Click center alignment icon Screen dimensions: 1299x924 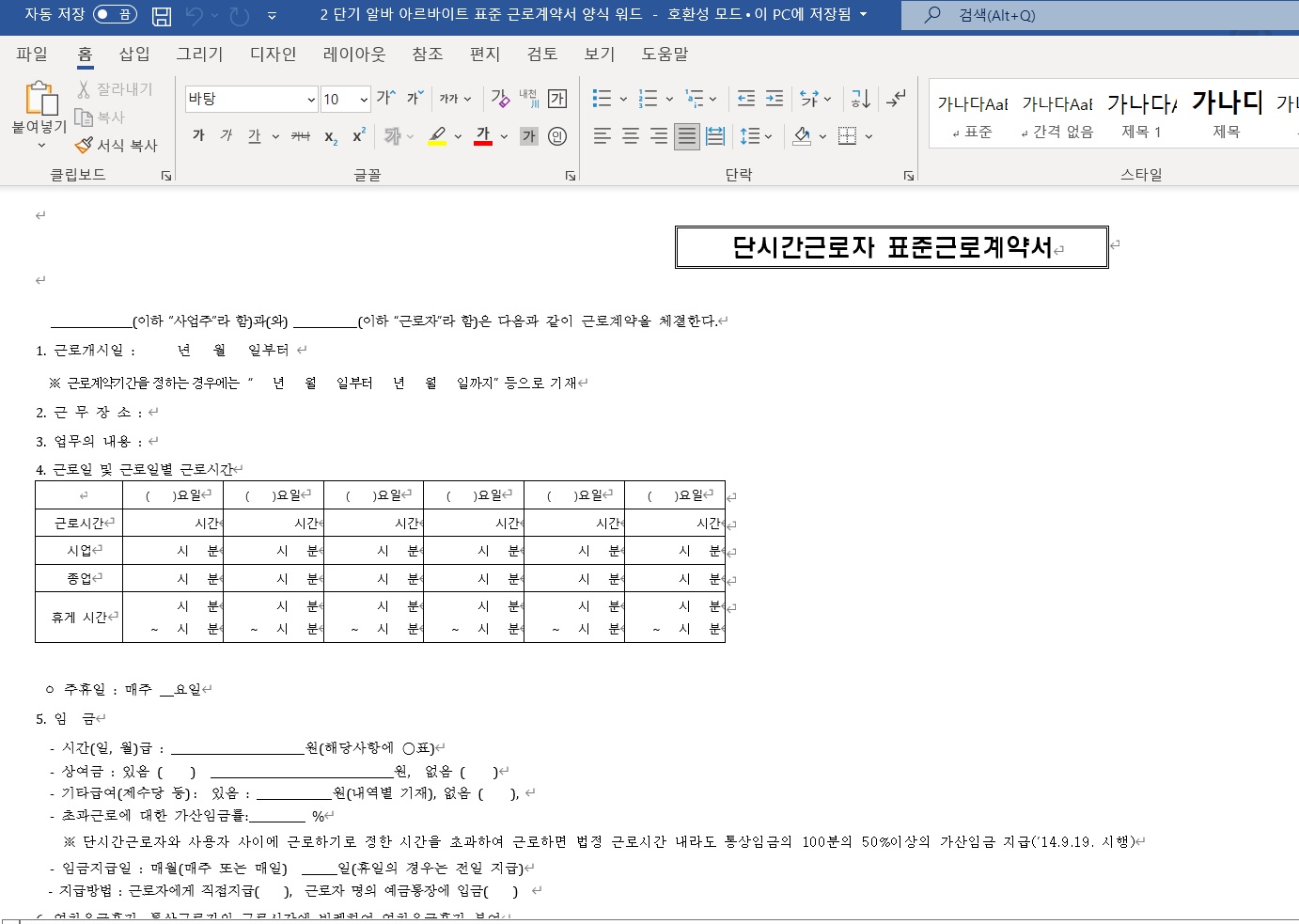631,136
